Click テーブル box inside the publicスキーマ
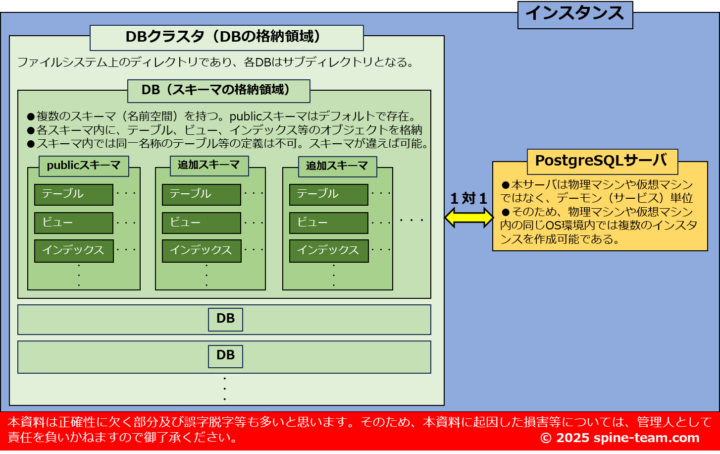 (x=73, y=195)
